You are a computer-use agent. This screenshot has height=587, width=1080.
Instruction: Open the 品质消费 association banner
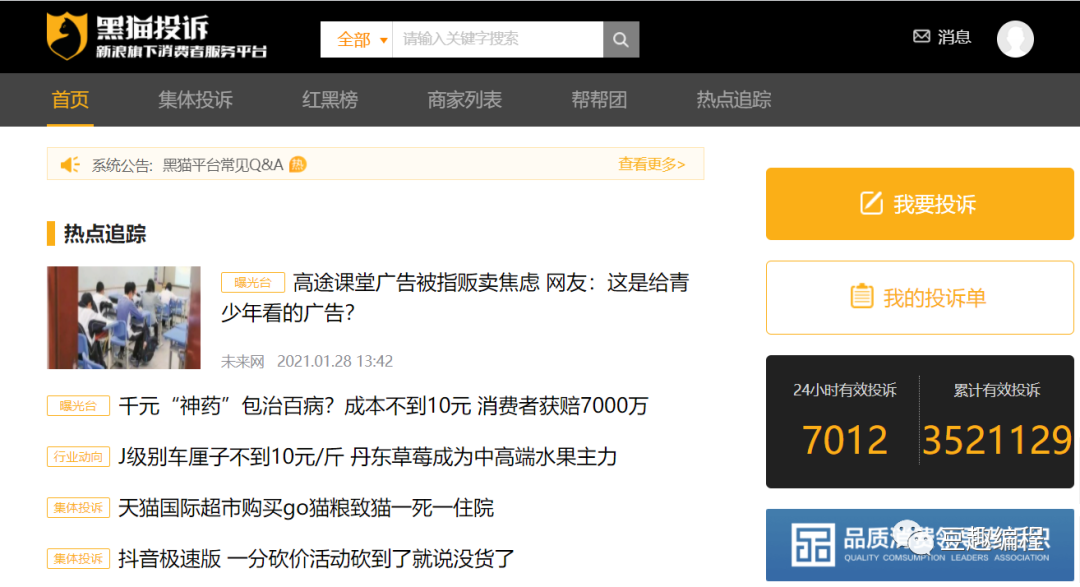[x=920, y=544]
